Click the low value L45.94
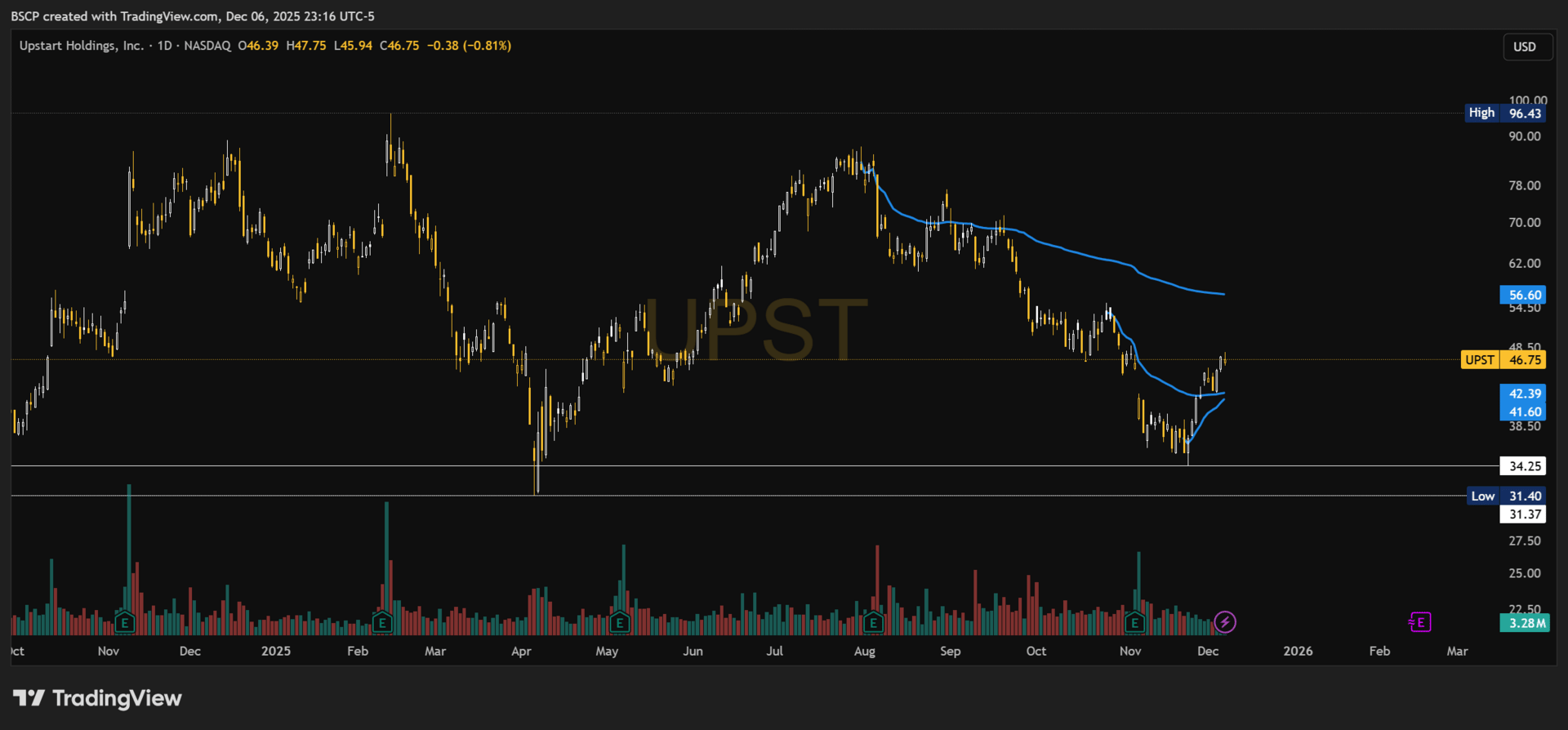 coord(353,46)
